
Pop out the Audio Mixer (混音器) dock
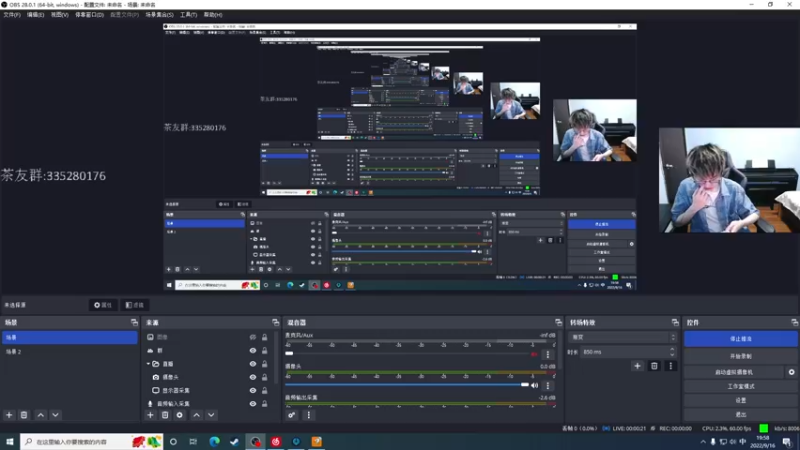coord(558,322)
